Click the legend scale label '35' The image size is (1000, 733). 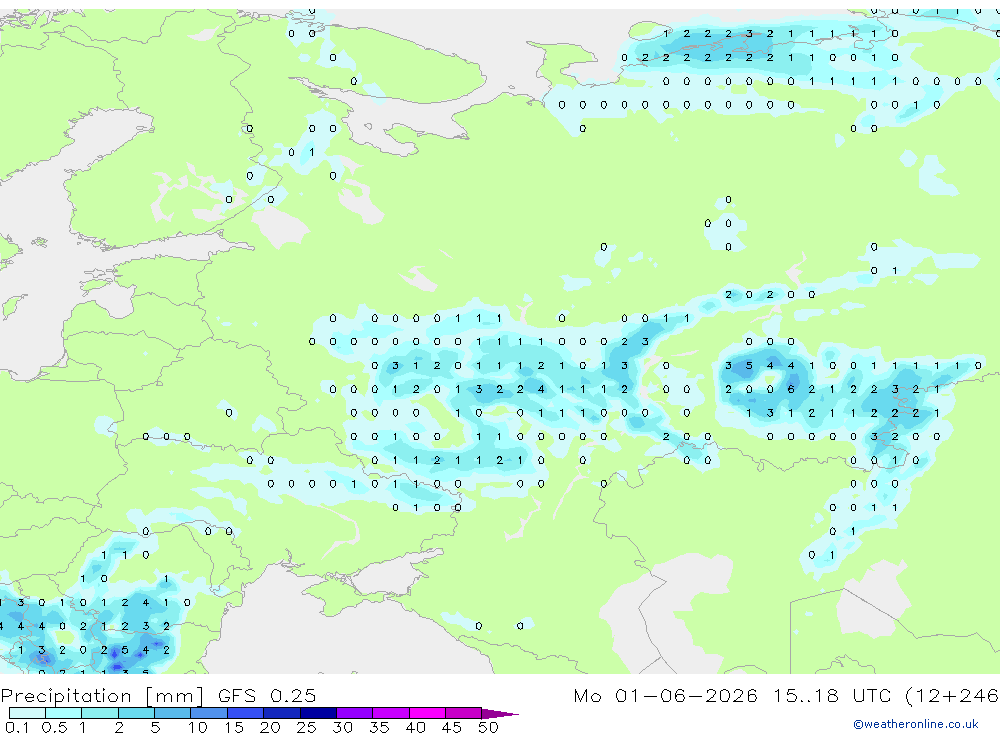[x=379, y=727]
